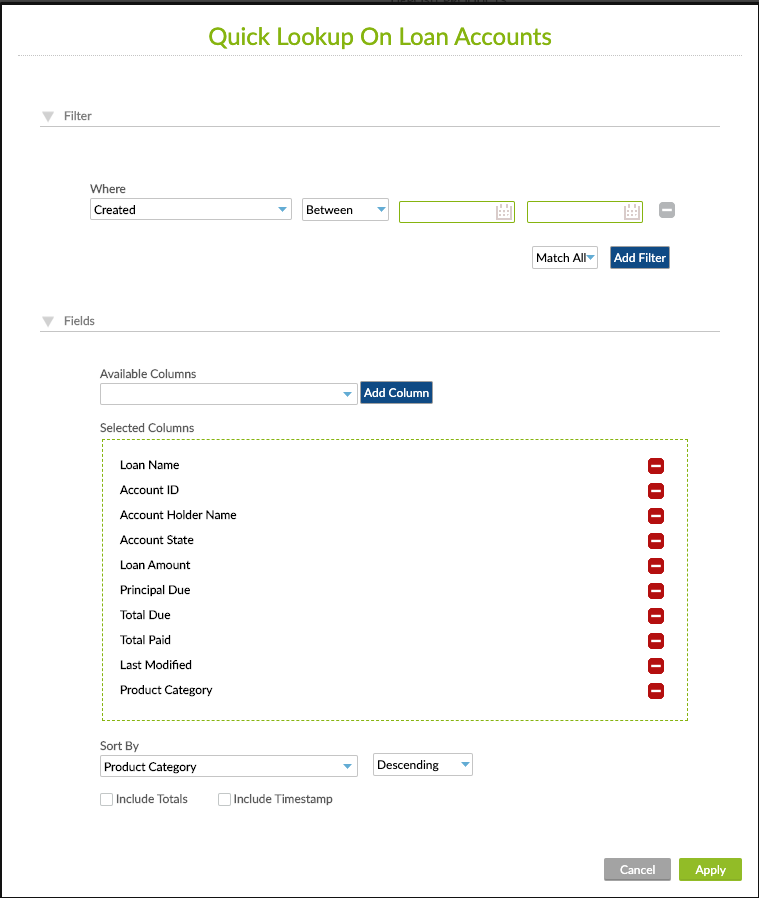The width and height of the screenshot is (759, 898).
Task: Enable the Include Totals checkbox
Action: click(106, 799)
